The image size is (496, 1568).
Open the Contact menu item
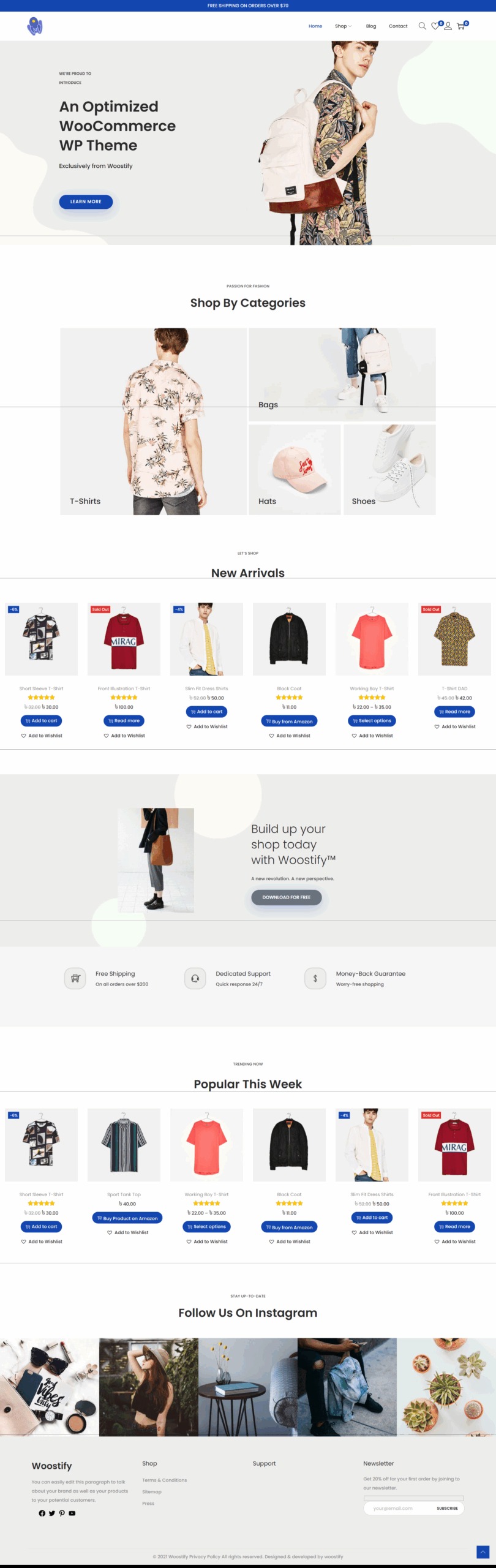pyautogui.click(x=398, y=26)
